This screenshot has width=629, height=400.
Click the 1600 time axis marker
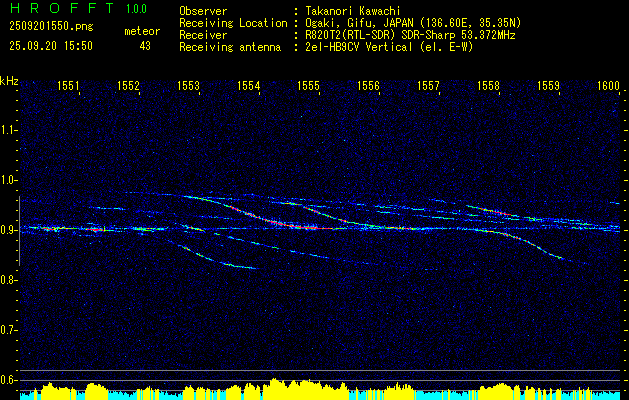[x=608, y=85]
